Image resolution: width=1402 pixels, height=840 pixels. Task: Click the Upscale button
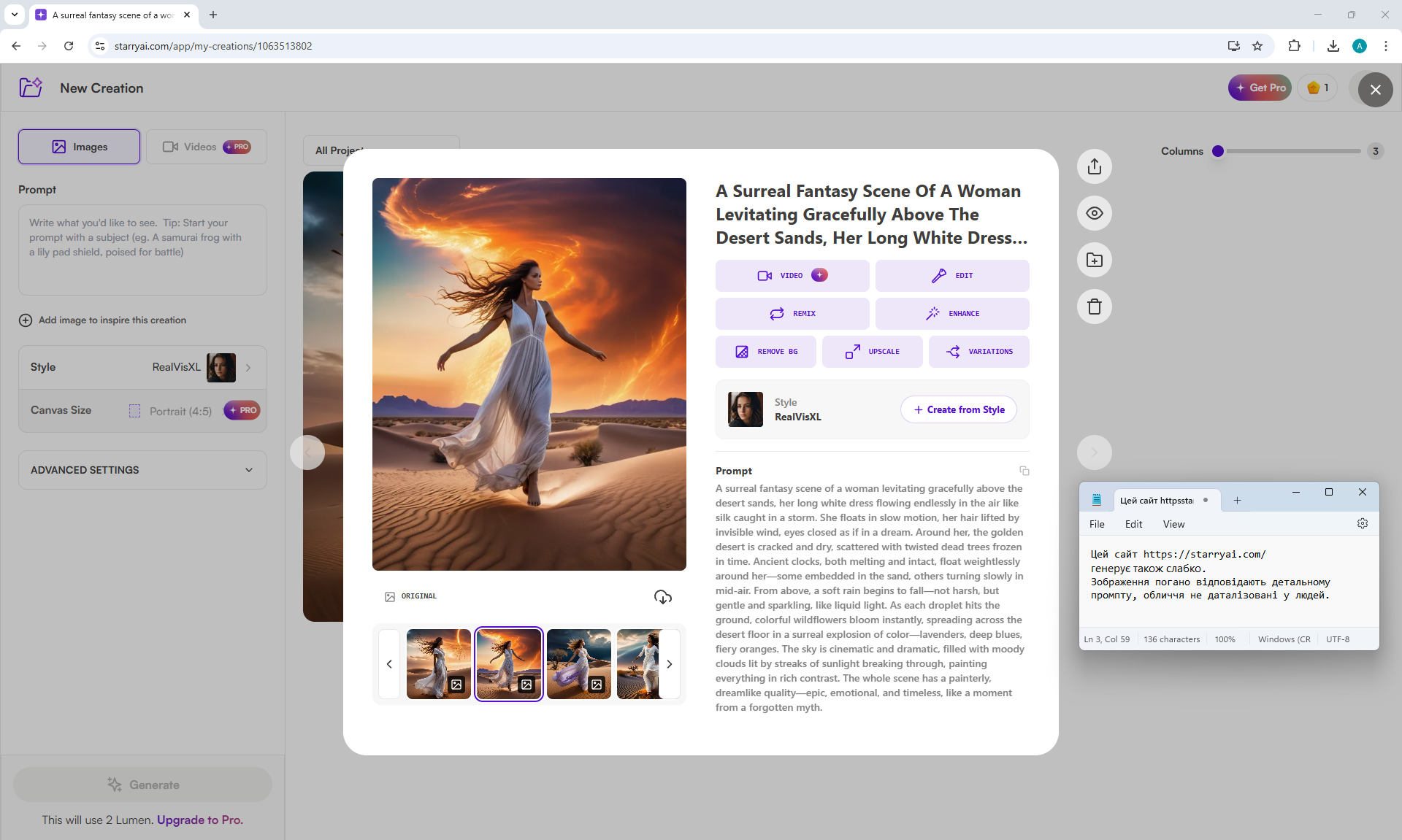[x=873, y=352]
